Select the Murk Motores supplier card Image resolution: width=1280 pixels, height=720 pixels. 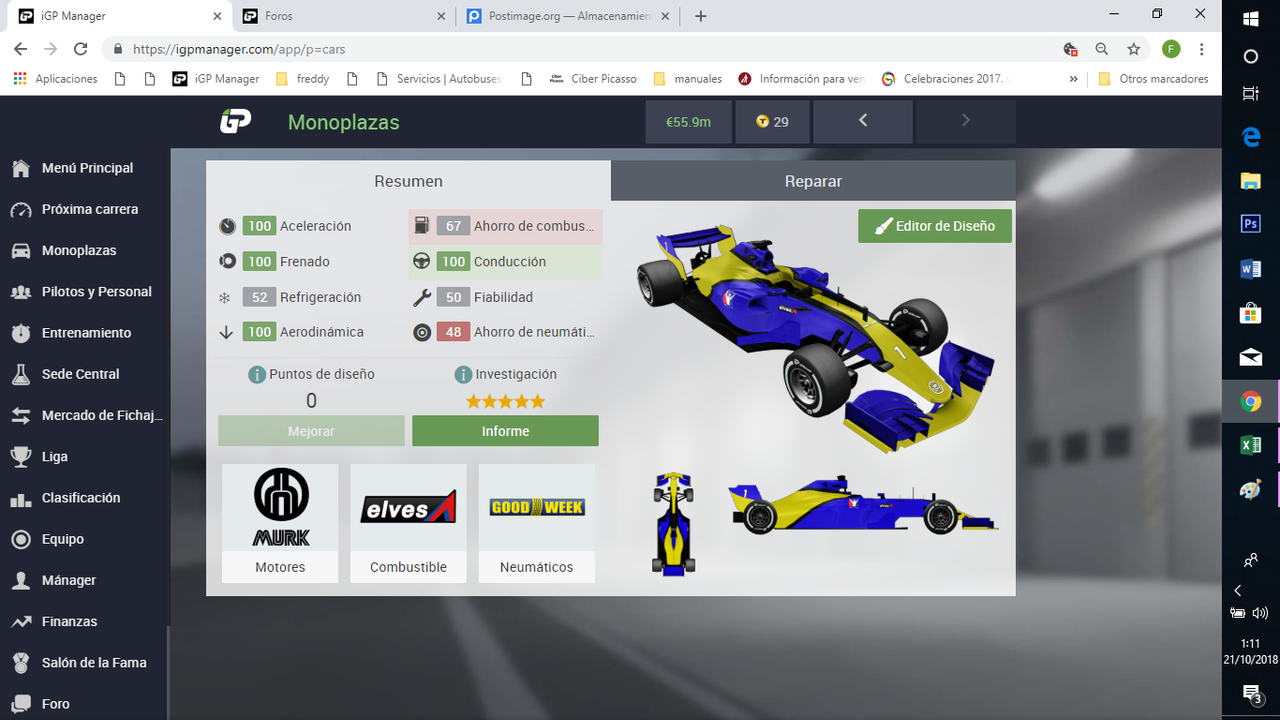280,523
